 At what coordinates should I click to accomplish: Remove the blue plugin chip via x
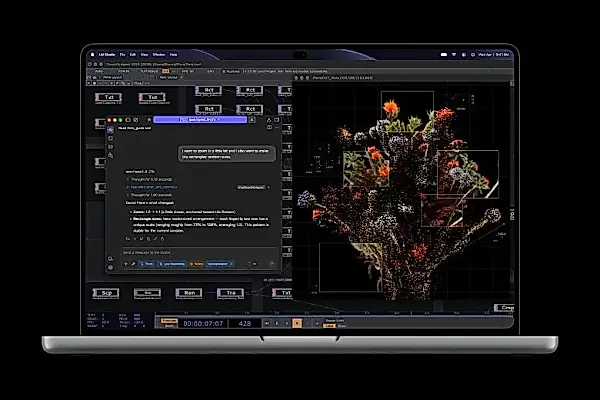(x=231, y=264)
